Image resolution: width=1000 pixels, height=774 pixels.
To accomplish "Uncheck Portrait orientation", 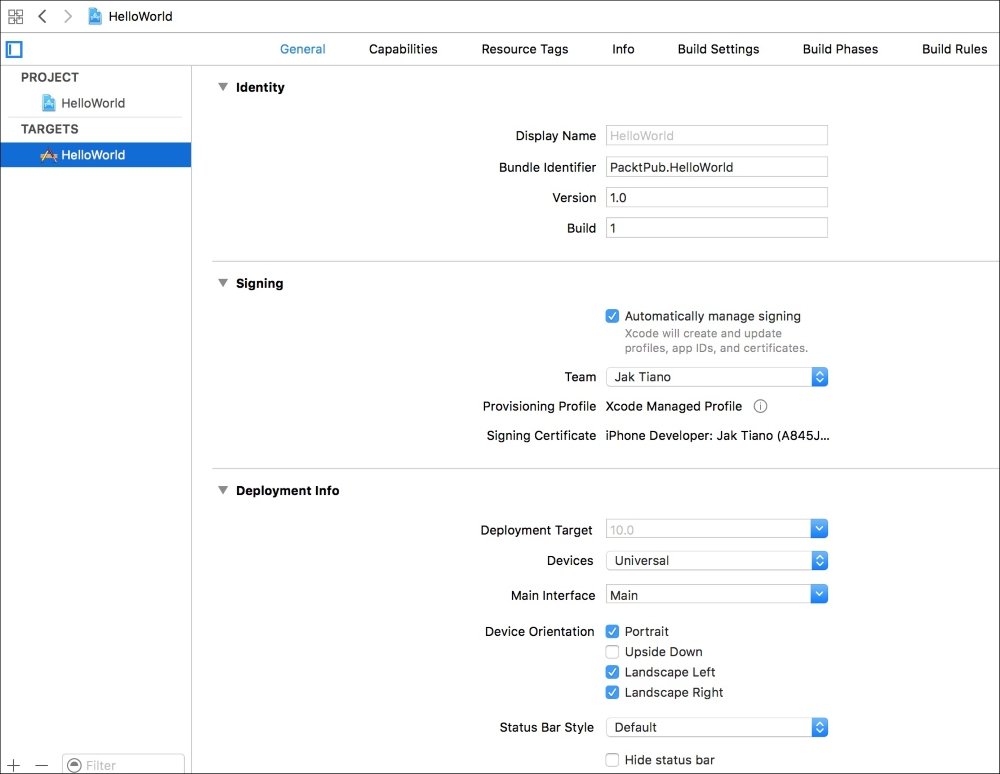I will (612, 631).
